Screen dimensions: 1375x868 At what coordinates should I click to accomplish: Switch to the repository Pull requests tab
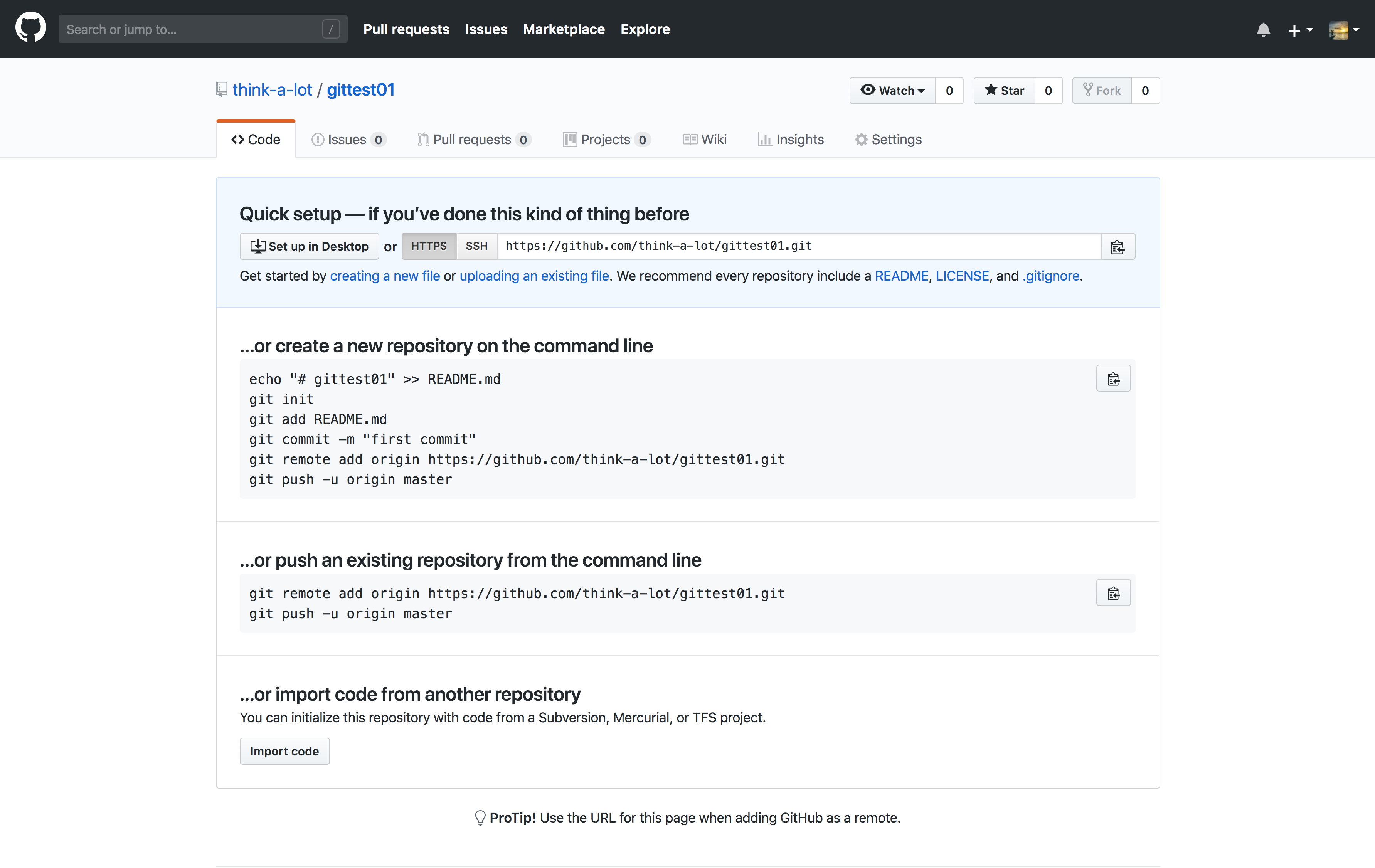[475, 140]
